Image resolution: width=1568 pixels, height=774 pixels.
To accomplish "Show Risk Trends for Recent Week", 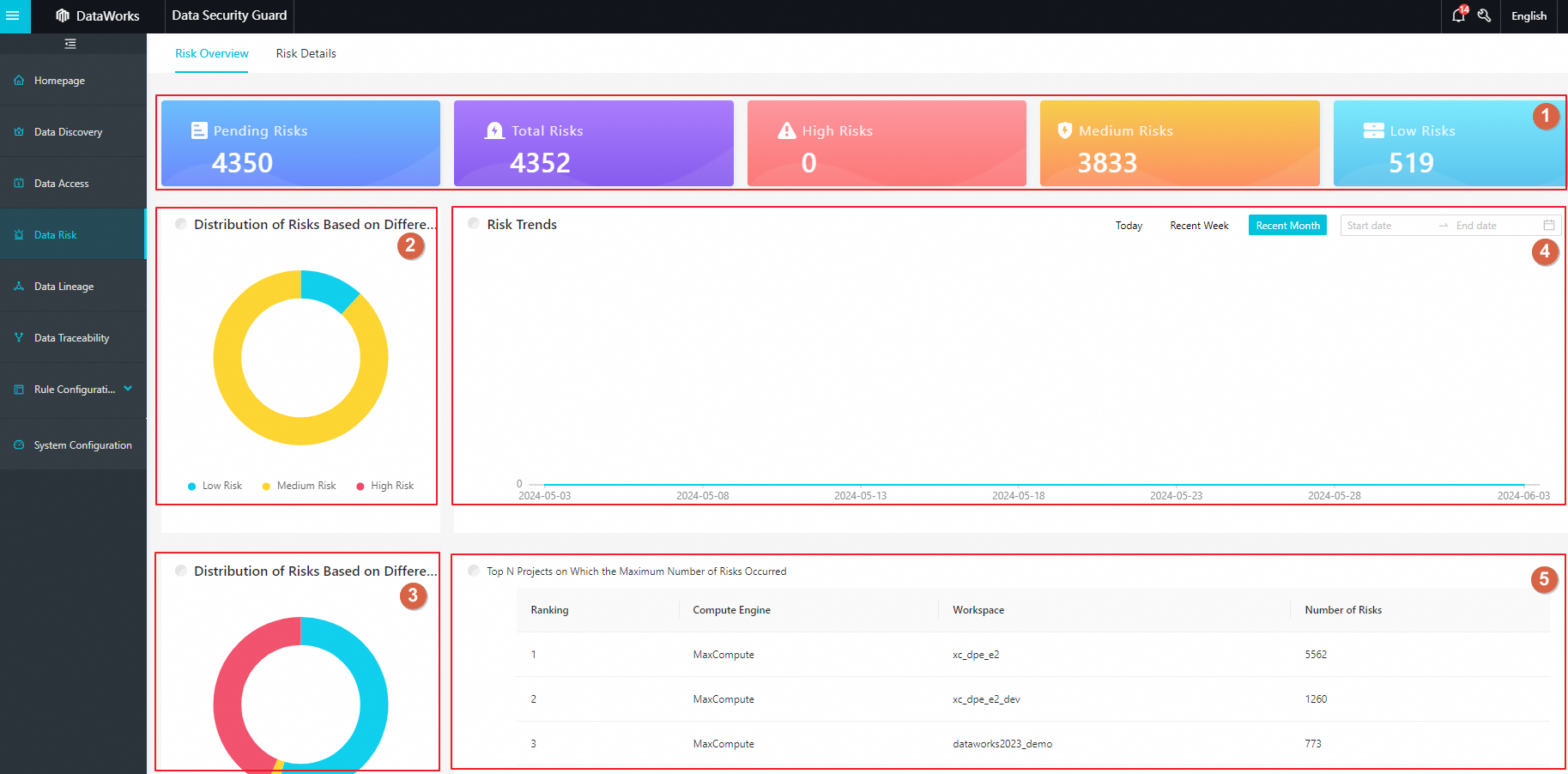I will (1199, 226).
